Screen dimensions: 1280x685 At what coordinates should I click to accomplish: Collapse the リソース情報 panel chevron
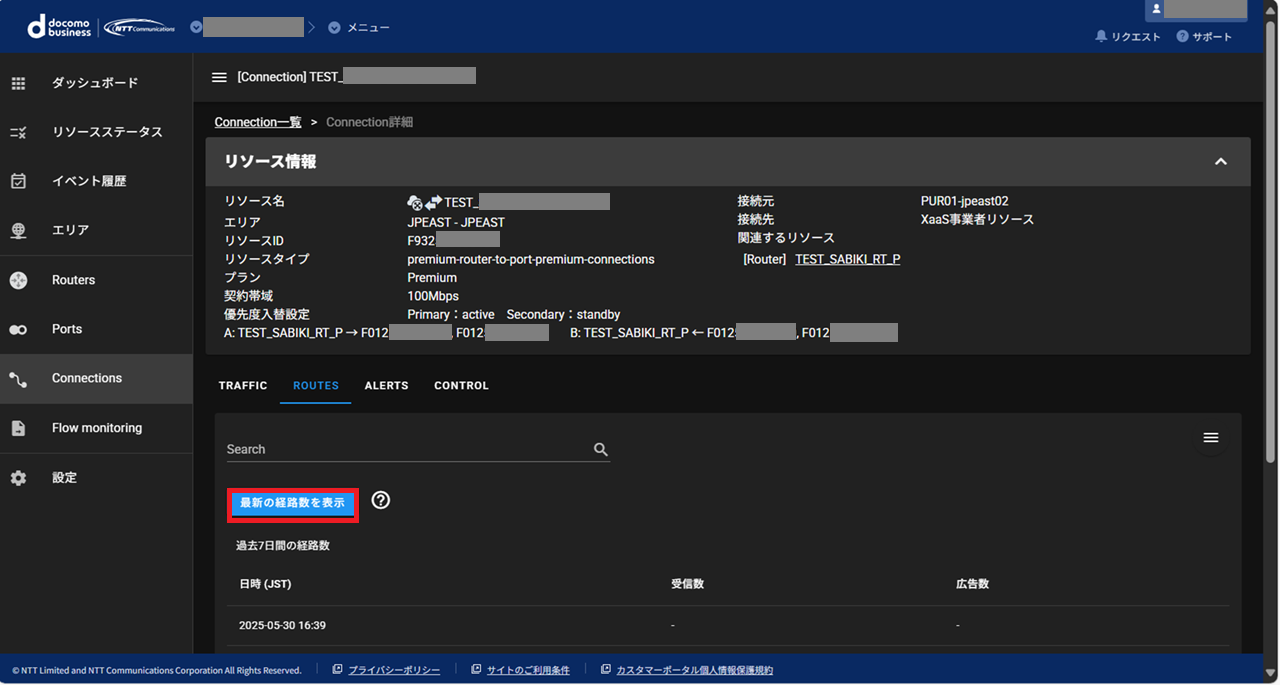[1220, 162]
